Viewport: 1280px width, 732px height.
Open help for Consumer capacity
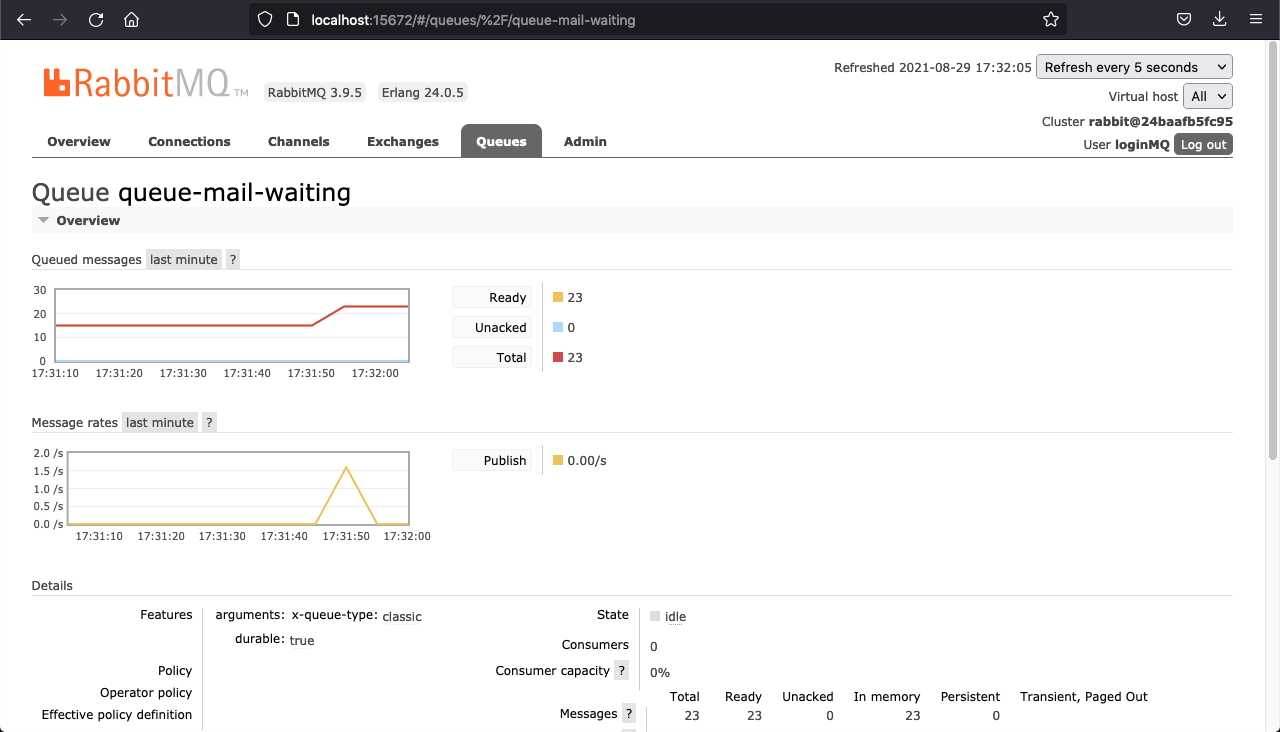coord(622,670)
